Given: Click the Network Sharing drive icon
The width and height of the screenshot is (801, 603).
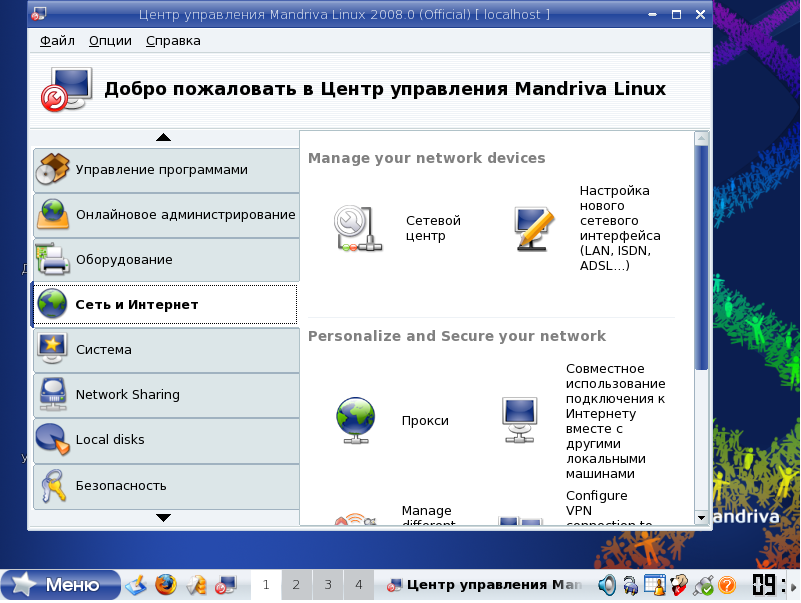Looking at the screenshot, I should pos(53,394).
